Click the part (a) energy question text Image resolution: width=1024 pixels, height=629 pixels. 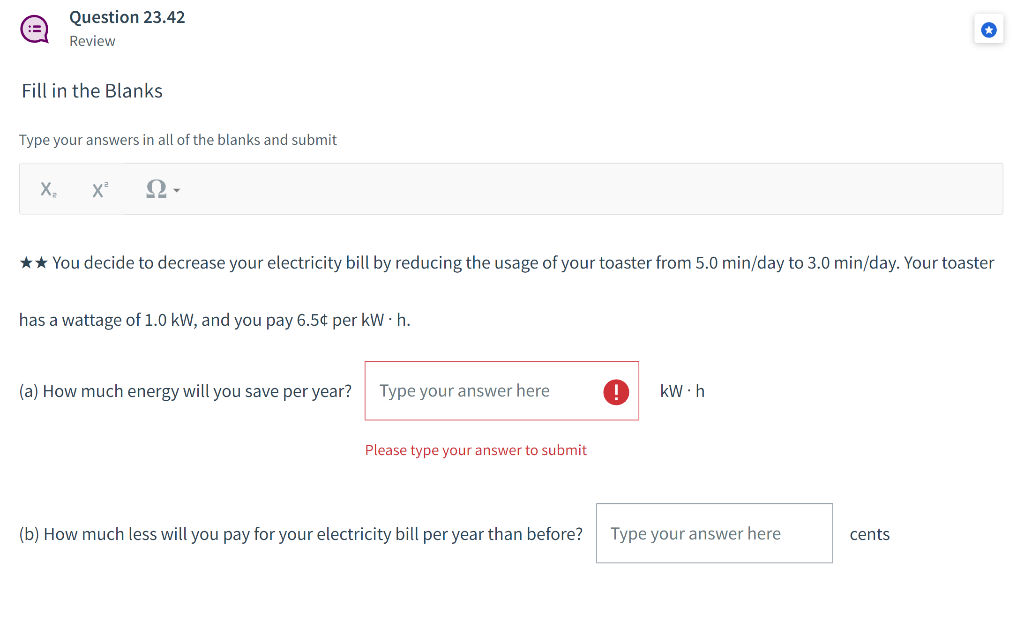(x=185, y=391)
